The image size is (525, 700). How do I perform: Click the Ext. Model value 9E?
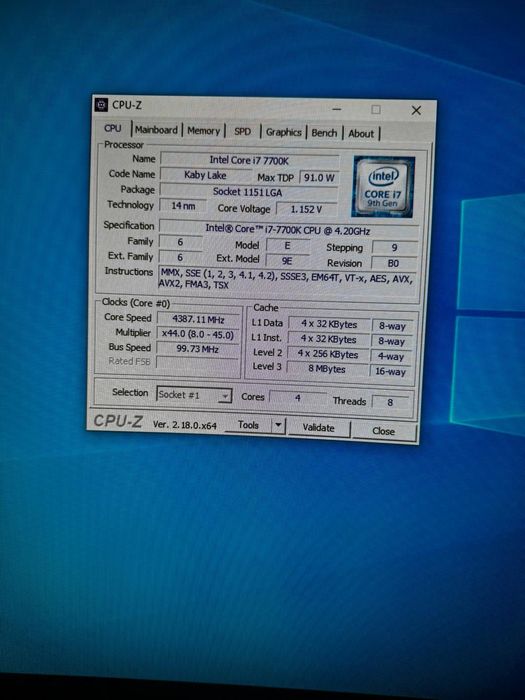[287, 261]
